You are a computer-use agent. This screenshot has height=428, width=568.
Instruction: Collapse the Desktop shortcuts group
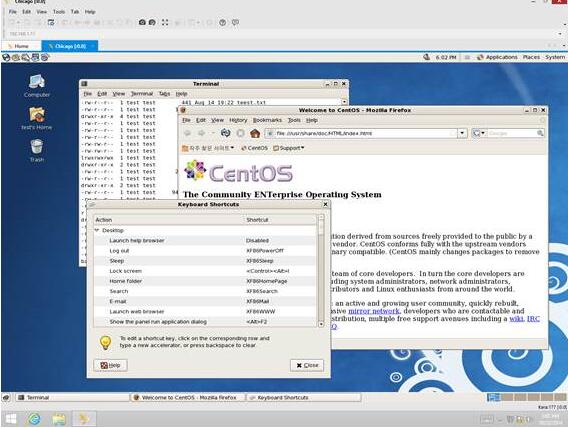(97, 230)
